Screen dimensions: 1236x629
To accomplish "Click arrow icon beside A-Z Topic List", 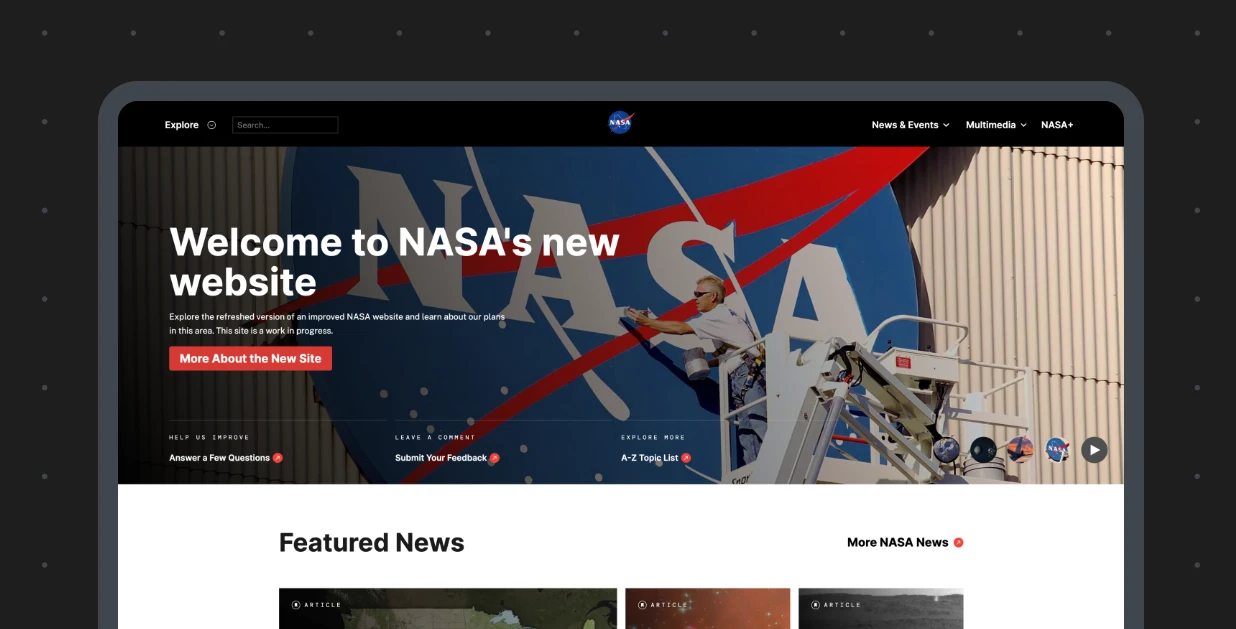I will point(686,458).
